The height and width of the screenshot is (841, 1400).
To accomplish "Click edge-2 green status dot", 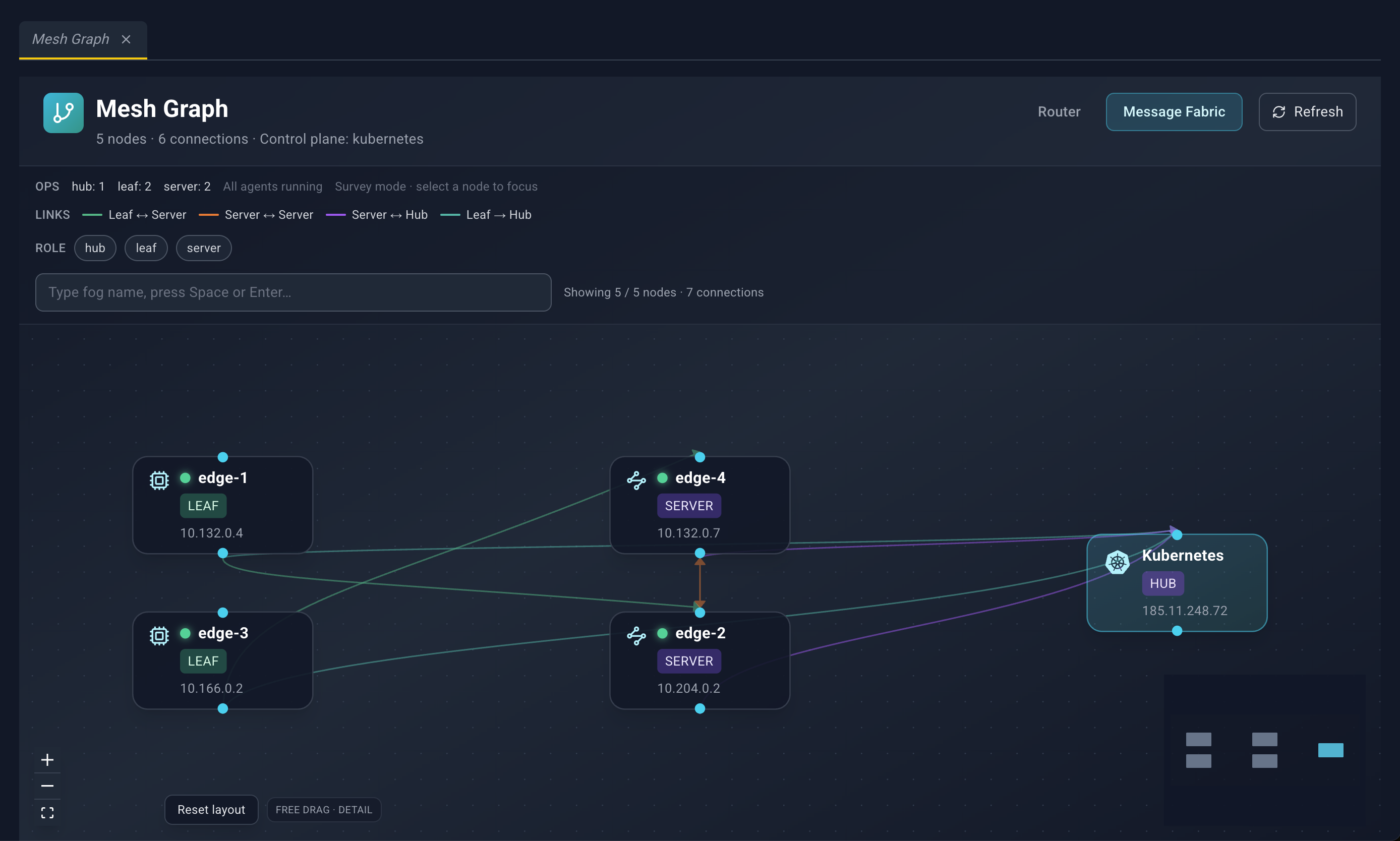I will tap(662, 633).
